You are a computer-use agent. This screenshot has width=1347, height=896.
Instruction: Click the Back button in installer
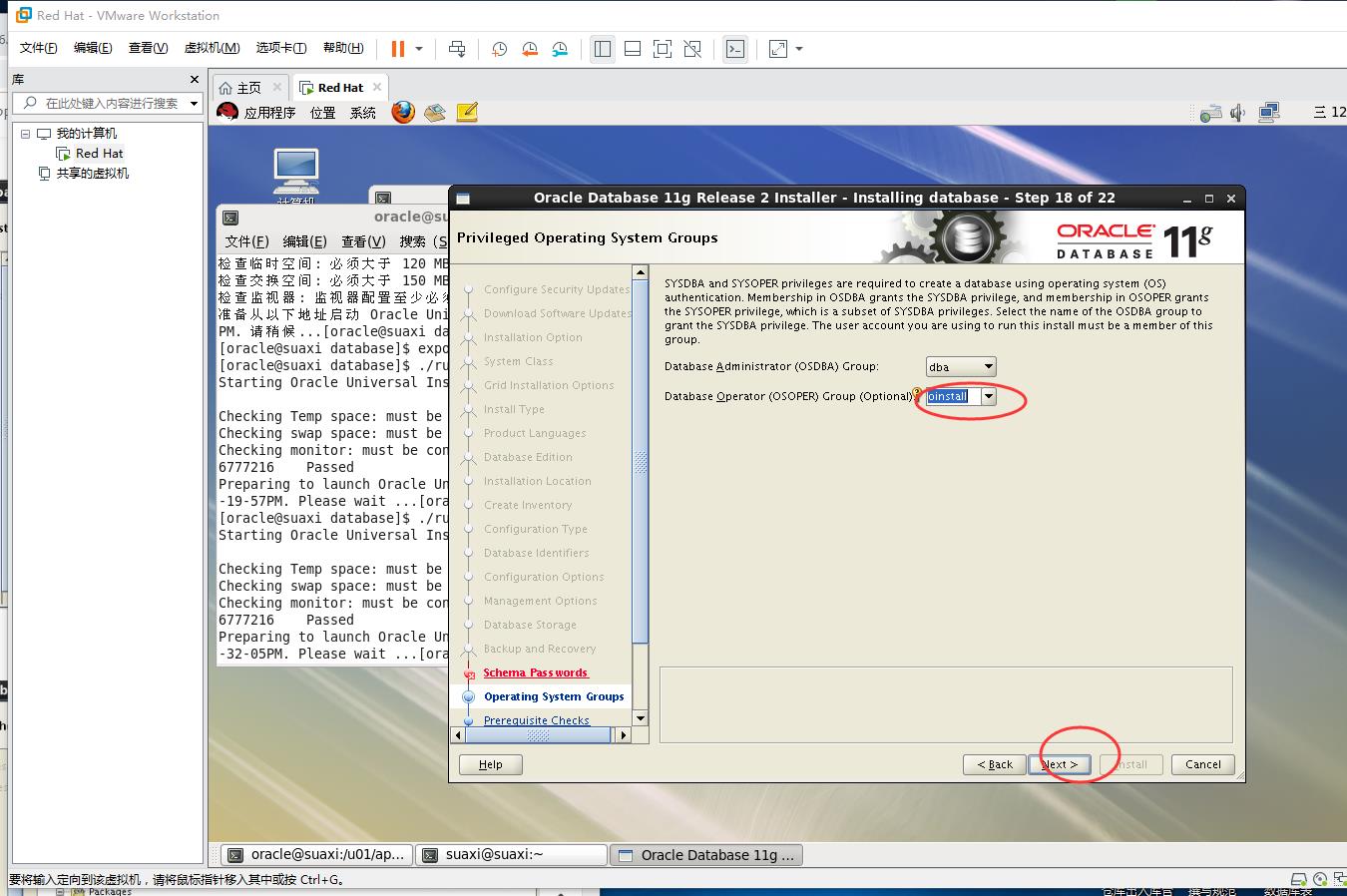pyautogui.click(x=995, y=764)
